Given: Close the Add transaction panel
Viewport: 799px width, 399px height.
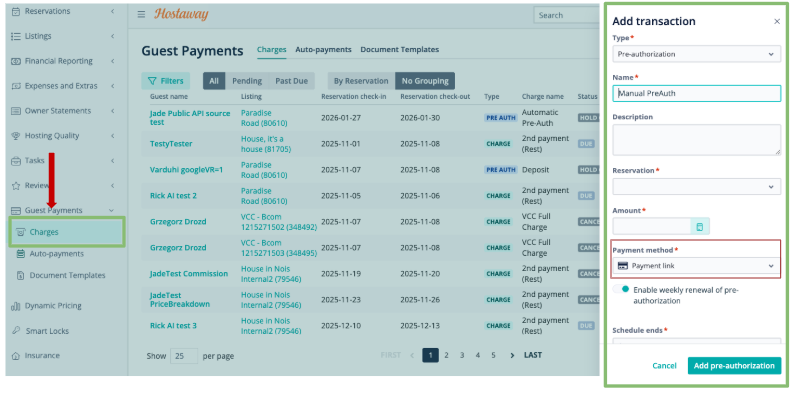Looking at the screenshot, I should (x=777, y=21).
